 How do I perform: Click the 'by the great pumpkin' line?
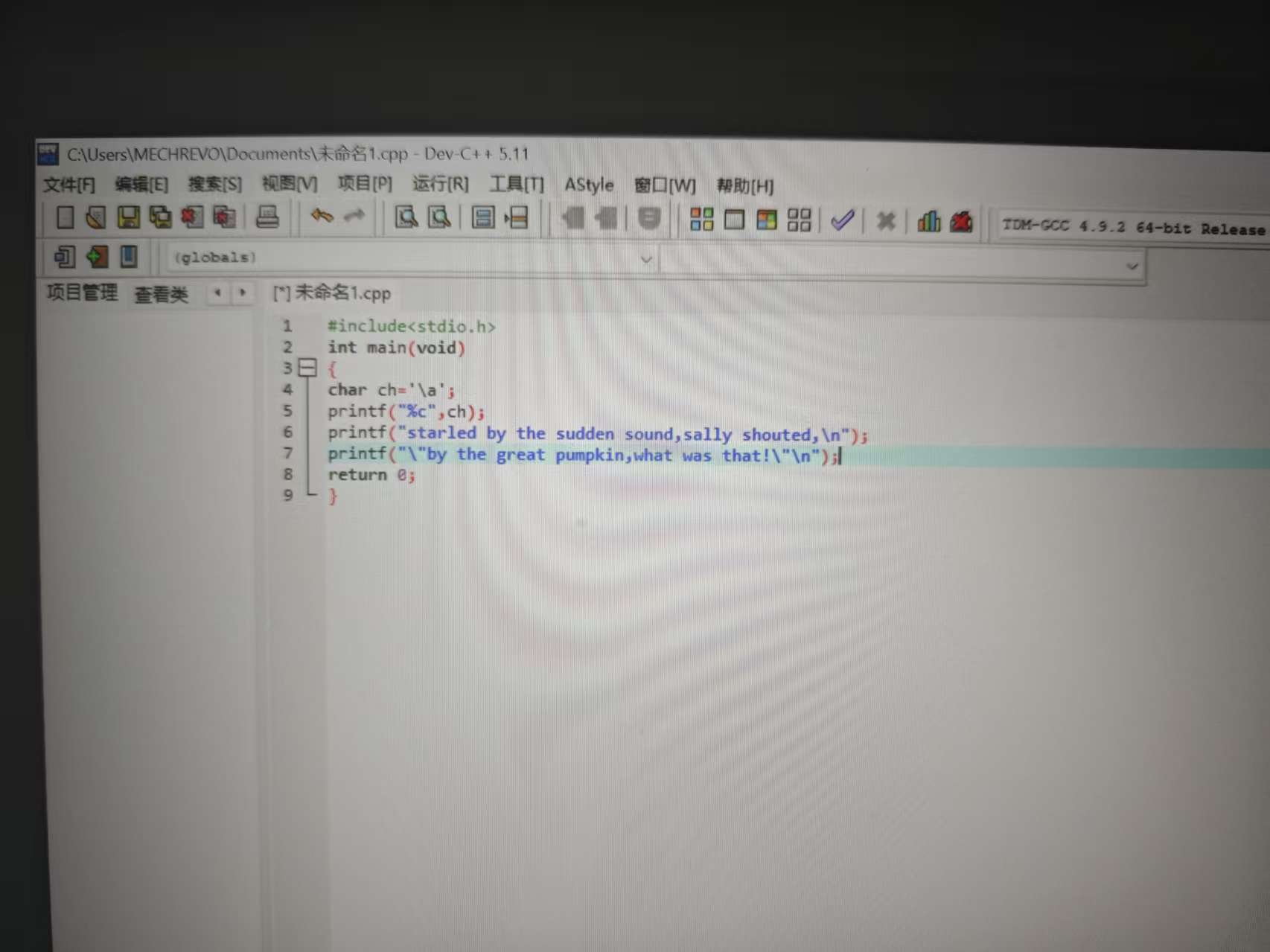click(x=583, y=455)
